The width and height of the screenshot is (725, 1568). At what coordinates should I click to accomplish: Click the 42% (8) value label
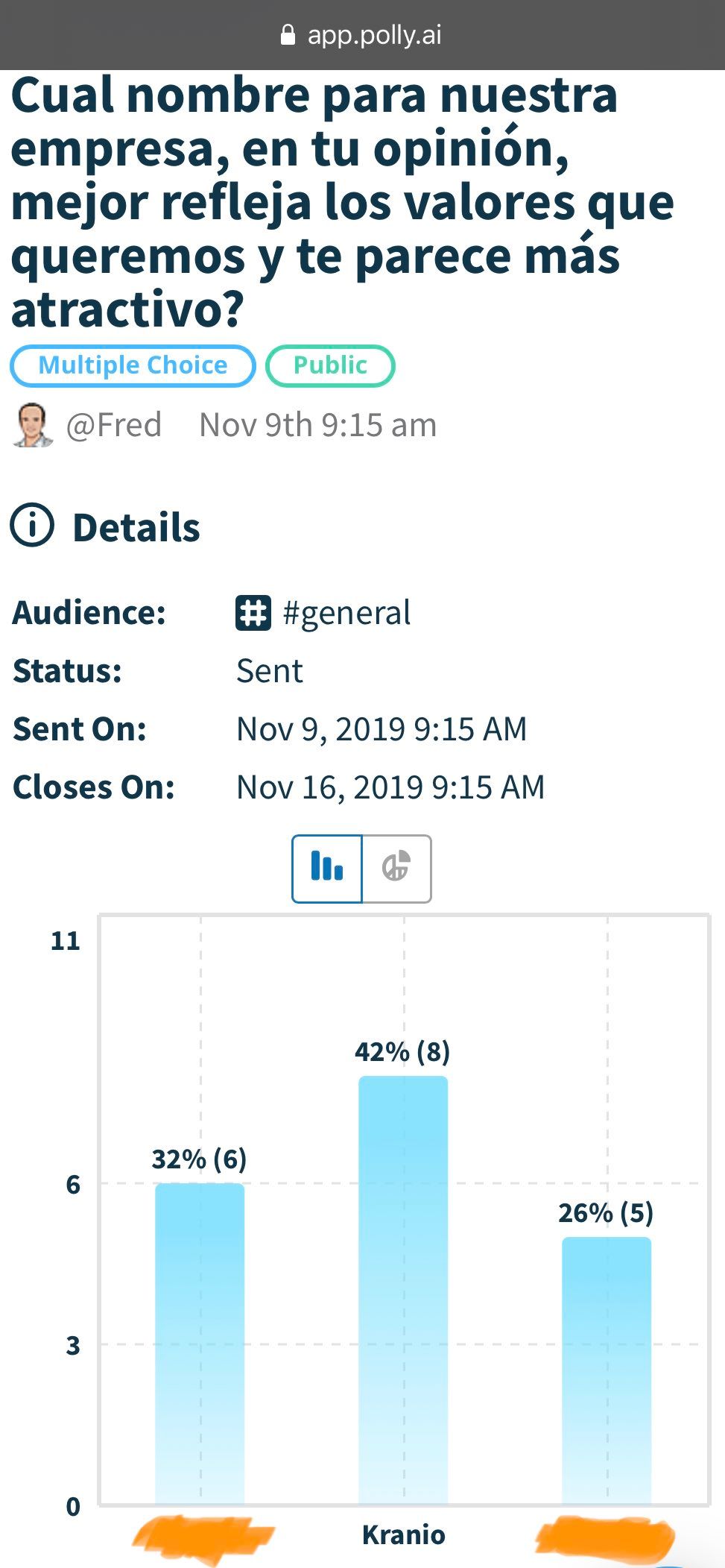pyautogui.click(x=402, y=1052)
